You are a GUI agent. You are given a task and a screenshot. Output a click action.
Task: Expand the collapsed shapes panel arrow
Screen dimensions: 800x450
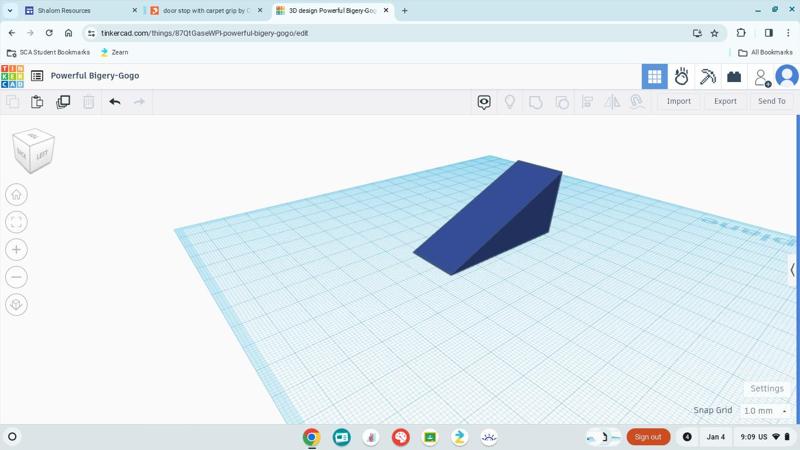click(792, 270)
